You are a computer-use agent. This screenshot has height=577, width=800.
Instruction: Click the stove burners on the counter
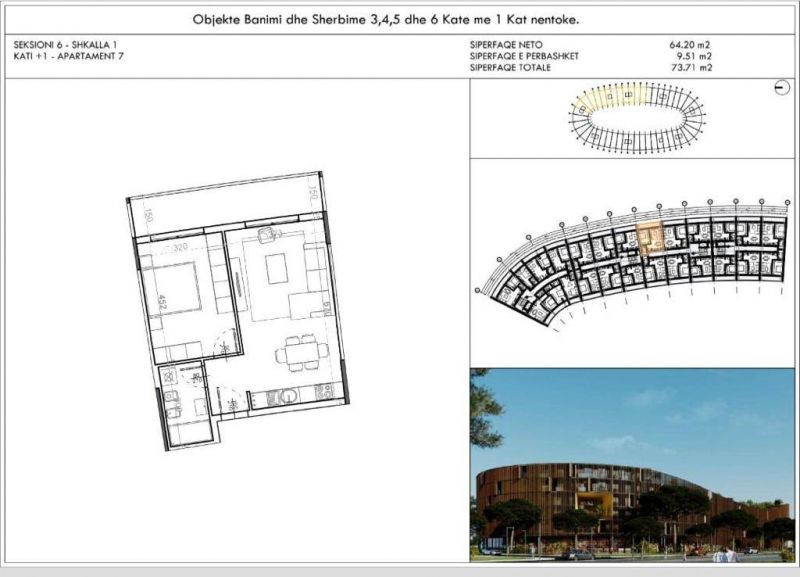[x=322, y=391]
